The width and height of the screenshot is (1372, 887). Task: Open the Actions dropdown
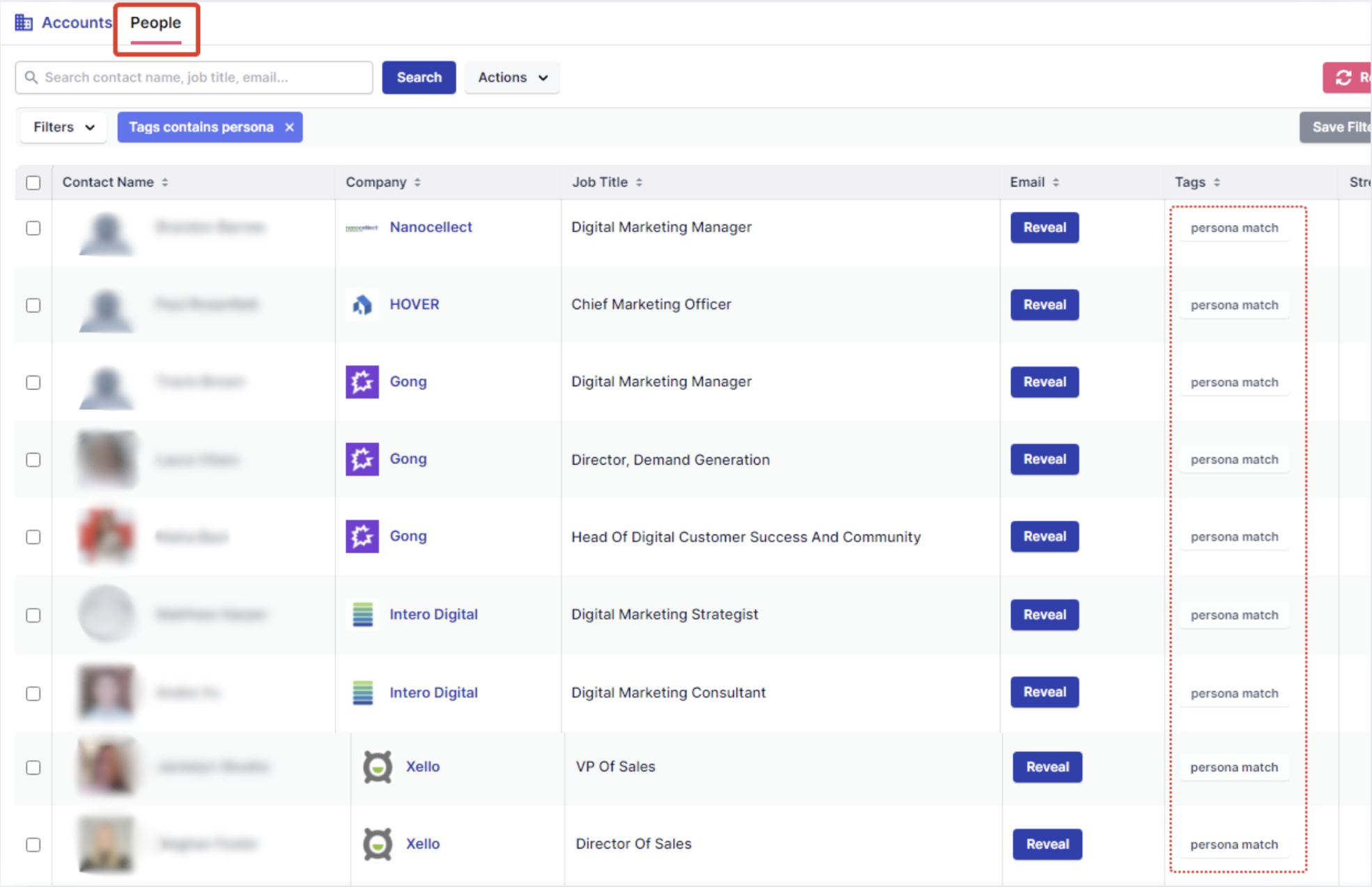click(512, 77)
